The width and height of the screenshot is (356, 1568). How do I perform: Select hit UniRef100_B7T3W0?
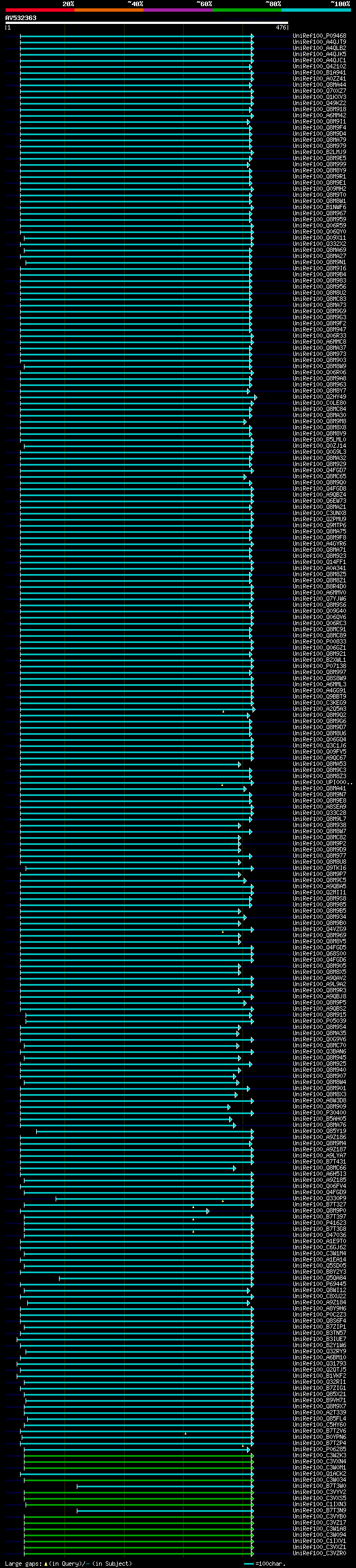(319, 1486)
